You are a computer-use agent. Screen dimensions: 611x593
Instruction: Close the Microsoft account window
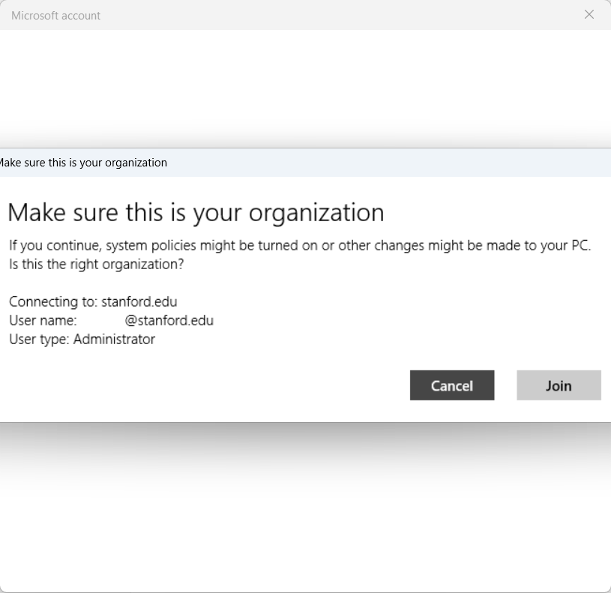tap(589, 15)
